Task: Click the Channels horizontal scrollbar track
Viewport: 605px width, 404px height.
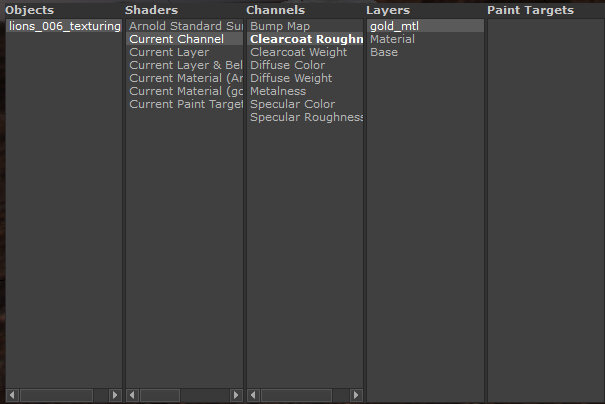Action: (x=342, y=396)
